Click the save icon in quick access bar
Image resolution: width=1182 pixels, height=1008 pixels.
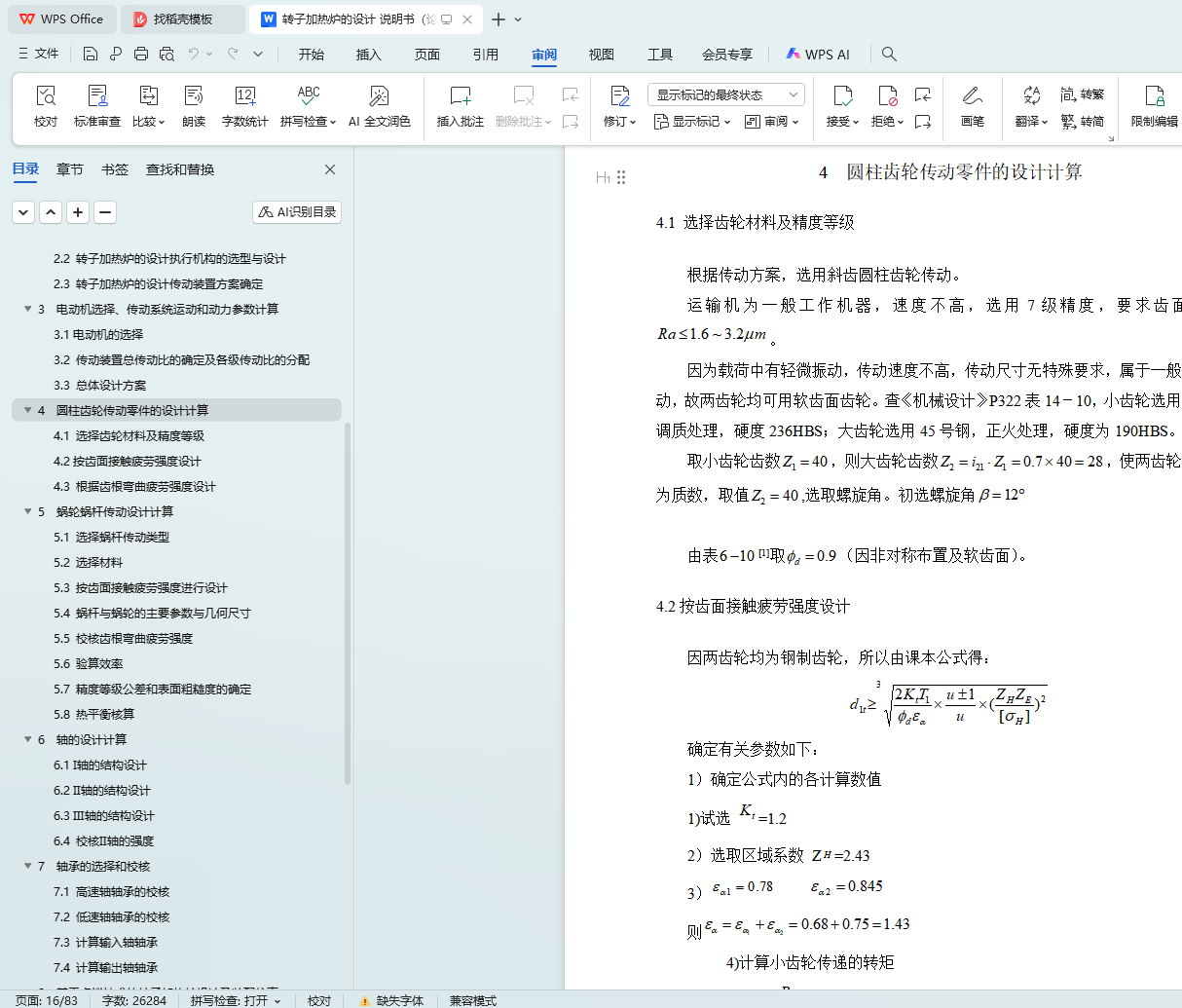point(91,55)
